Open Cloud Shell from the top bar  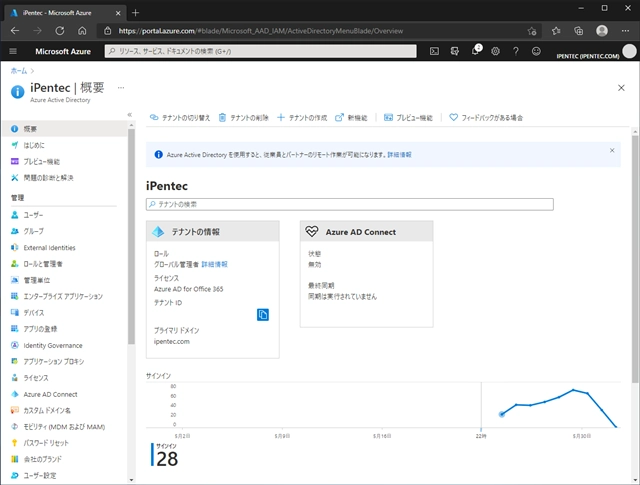coord(434,51)
